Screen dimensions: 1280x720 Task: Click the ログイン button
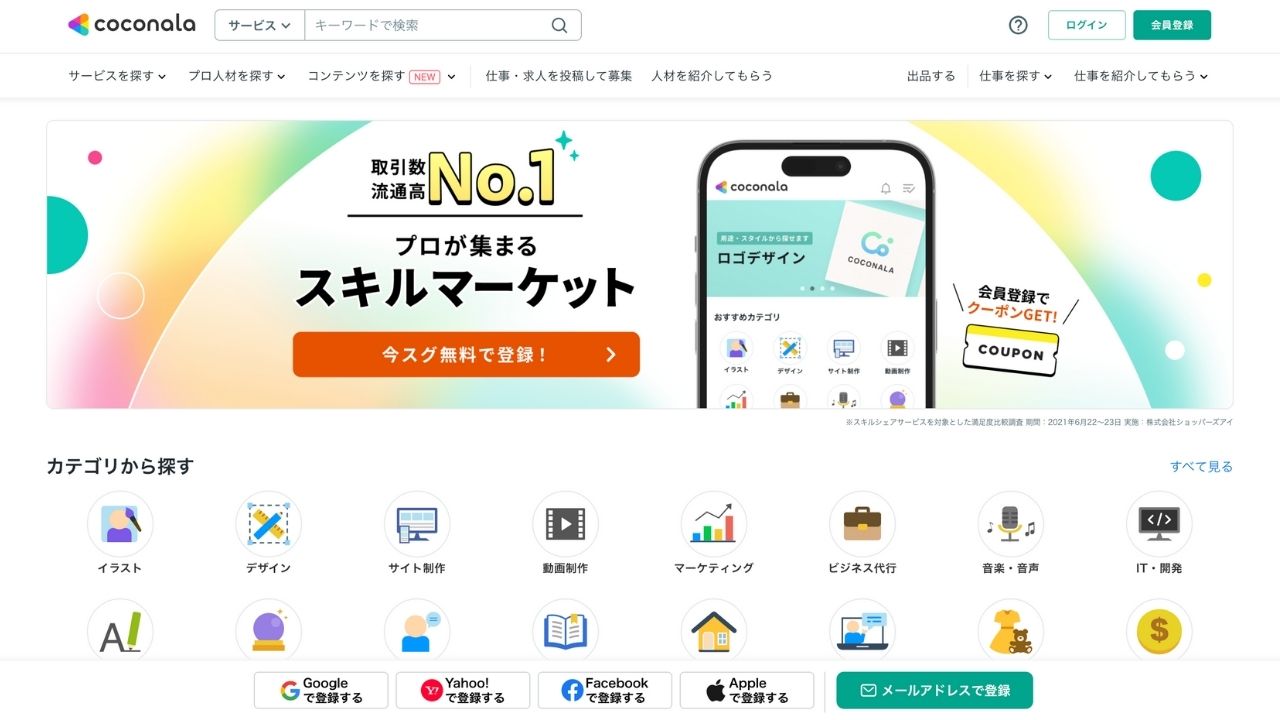[x=1087, y=25]
